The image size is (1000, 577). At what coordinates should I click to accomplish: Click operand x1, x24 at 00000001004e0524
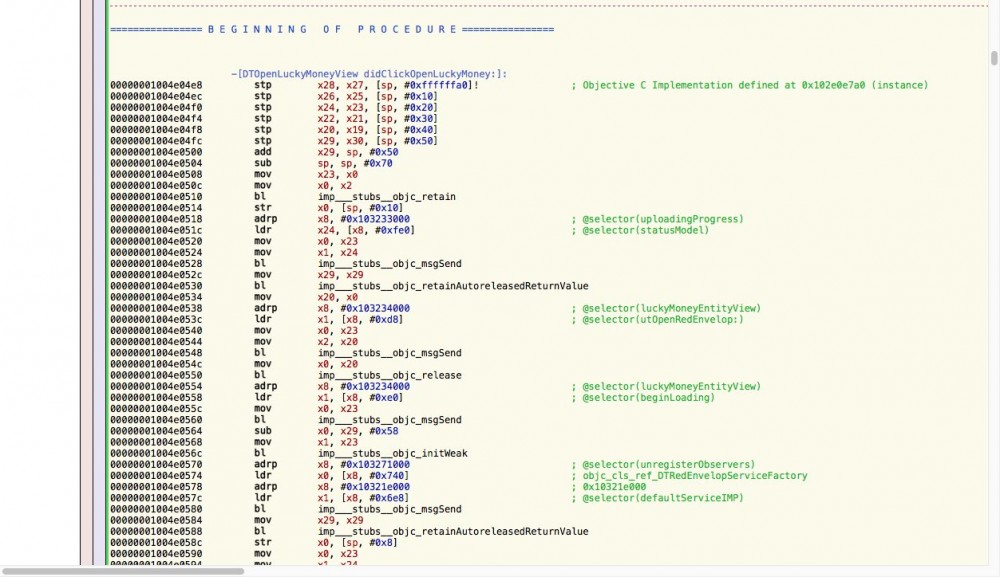click(x=337, y=252)
